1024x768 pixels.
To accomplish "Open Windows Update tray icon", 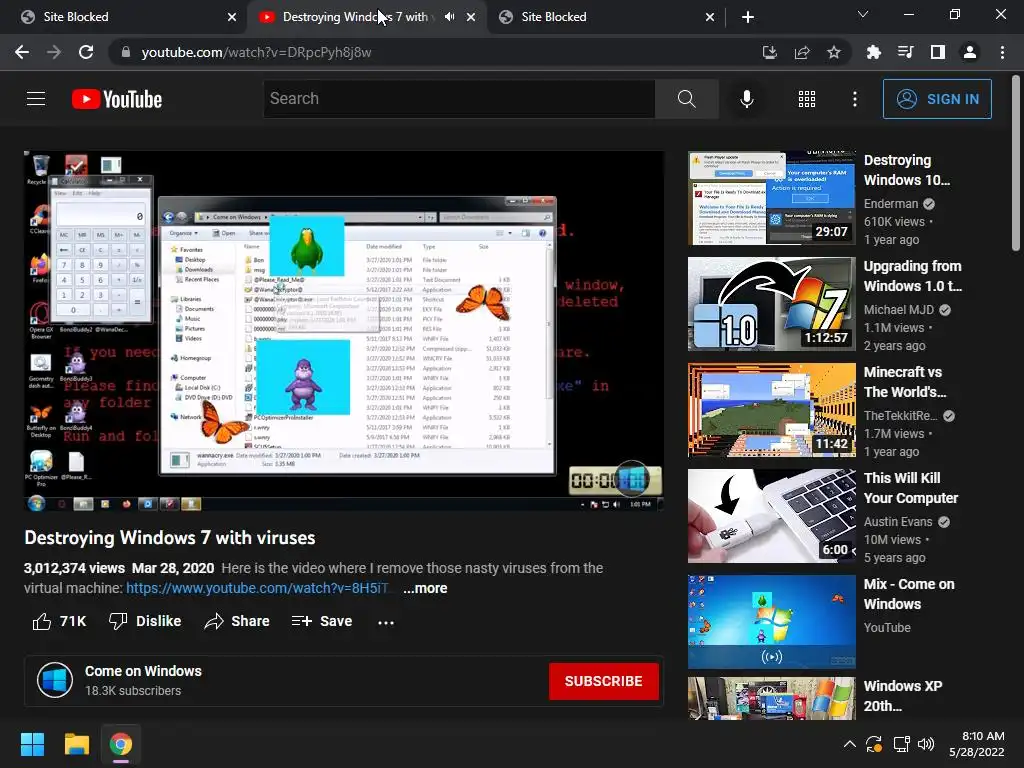I will click(x=874, y=744).
